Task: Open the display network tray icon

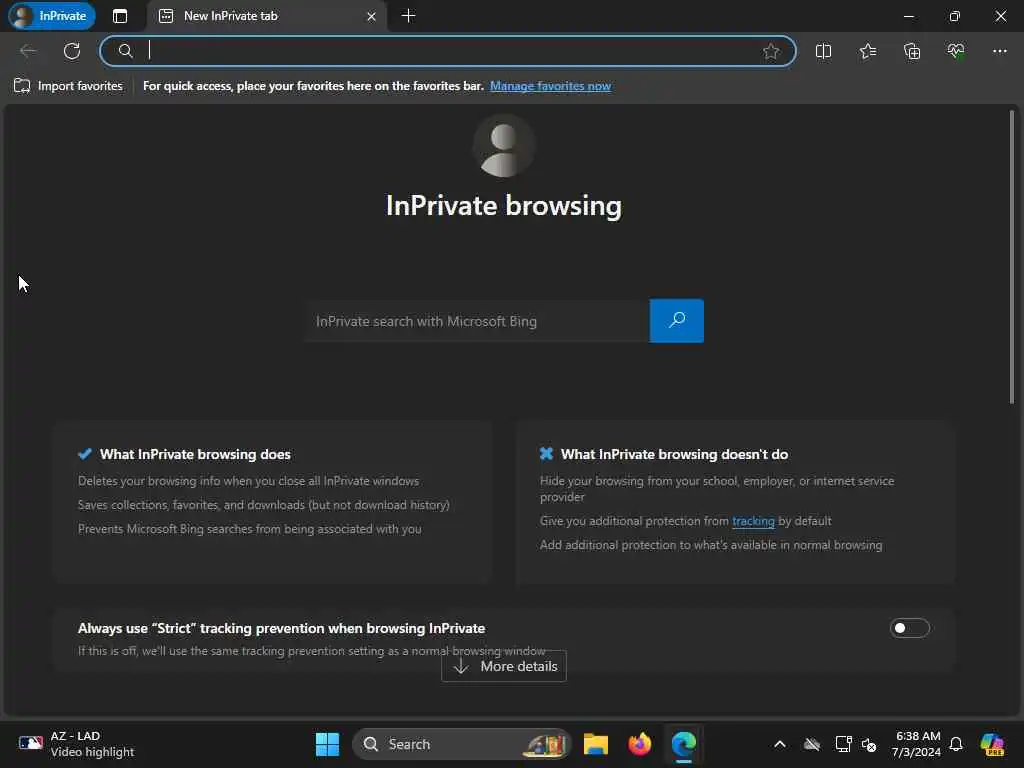Action: point(843,744)
